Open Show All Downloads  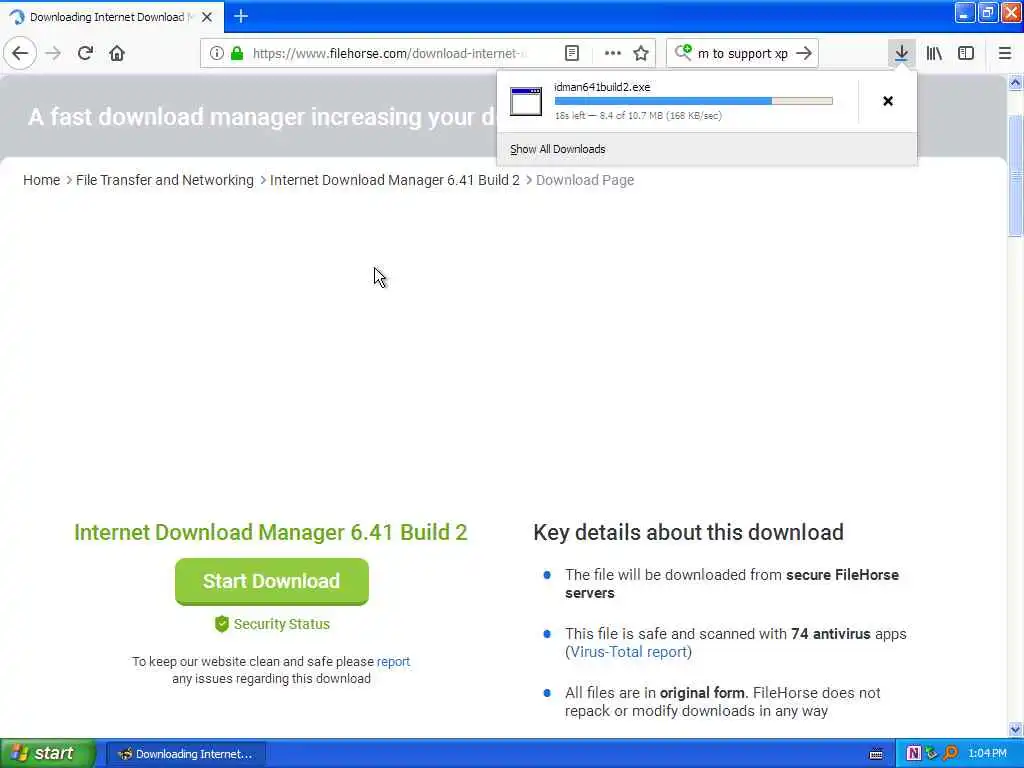[x=558, y=149]
